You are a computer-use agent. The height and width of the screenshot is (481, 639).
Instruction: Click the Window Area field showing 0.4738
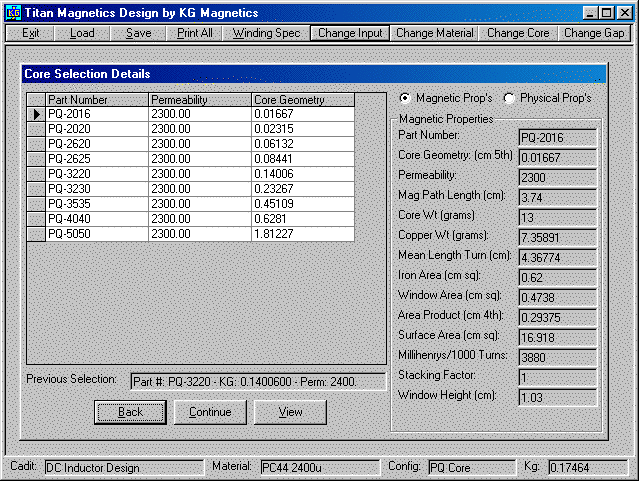(x=558, y=298)
